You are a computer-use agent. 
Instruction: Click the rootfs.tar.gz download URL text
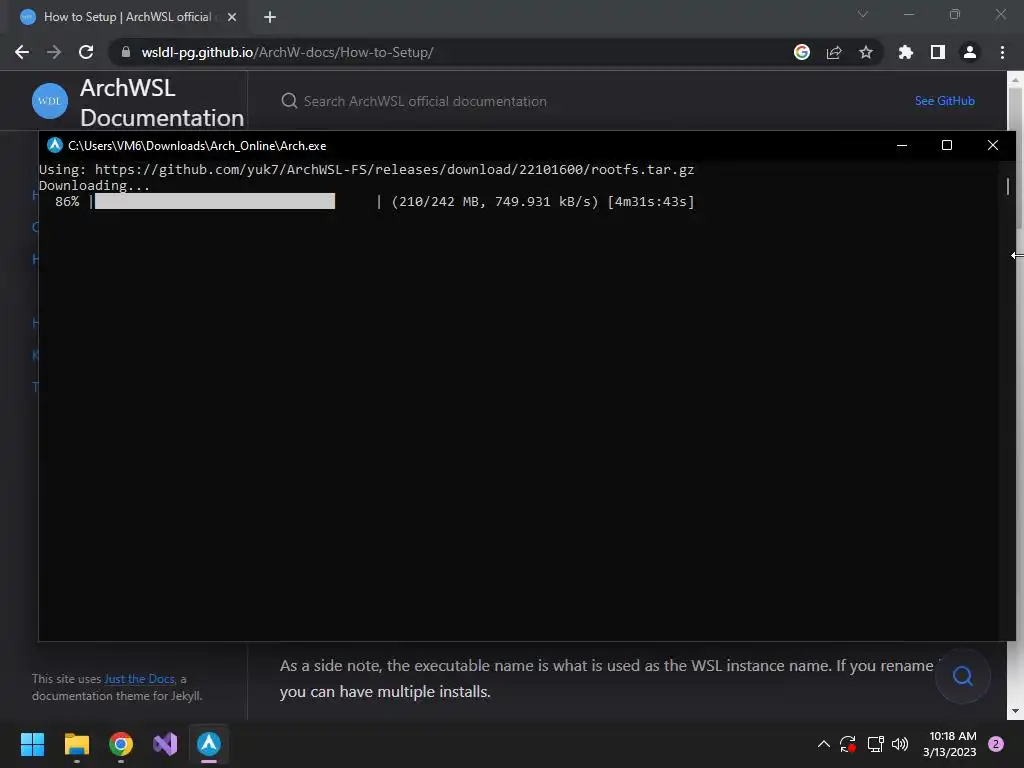(394, 170)
